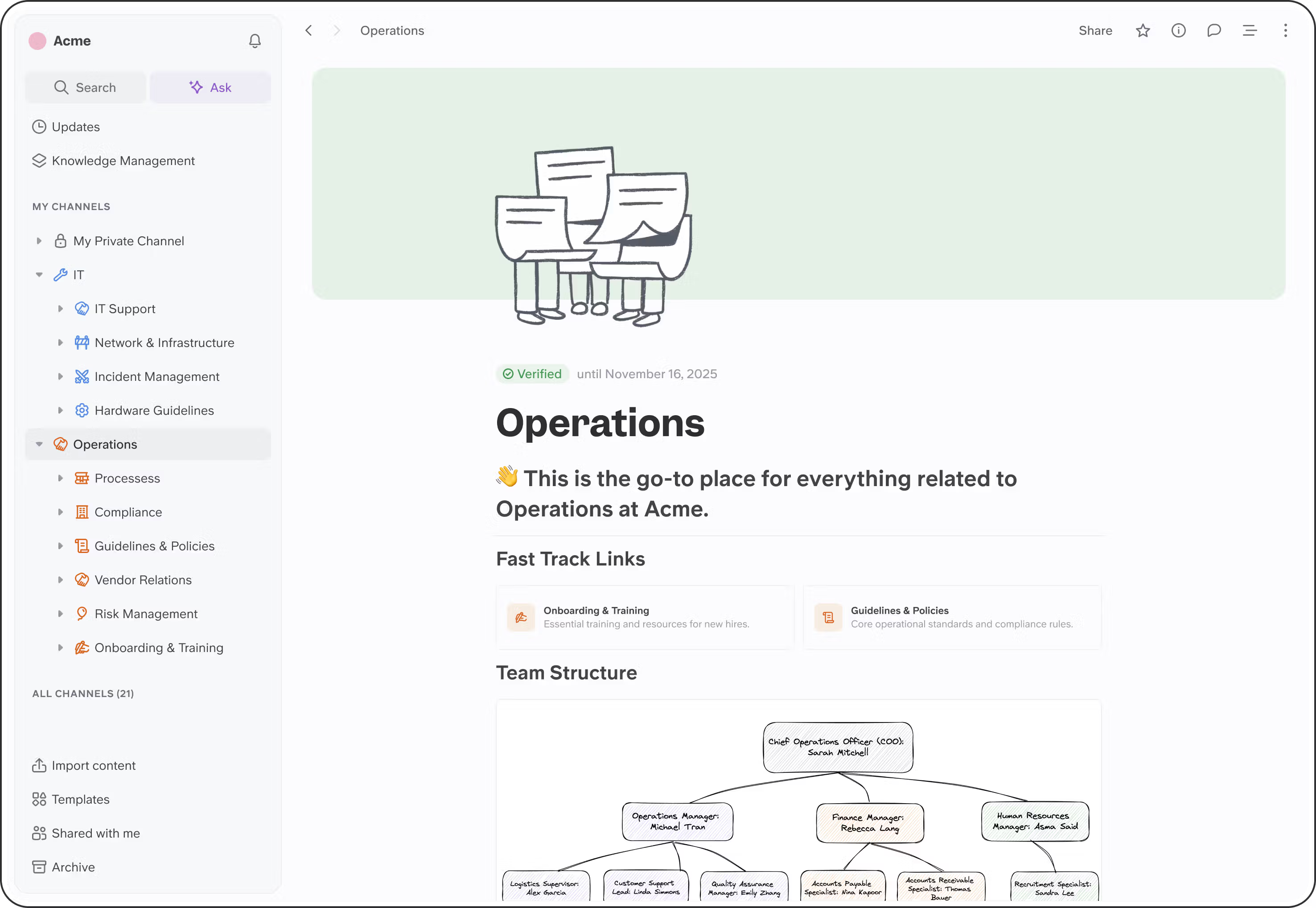Image resolution: width=1316 pixels, height=908 pixels.
Task: Go back with the left arrow
Action: pyautogui.click(x=309, y=31)
